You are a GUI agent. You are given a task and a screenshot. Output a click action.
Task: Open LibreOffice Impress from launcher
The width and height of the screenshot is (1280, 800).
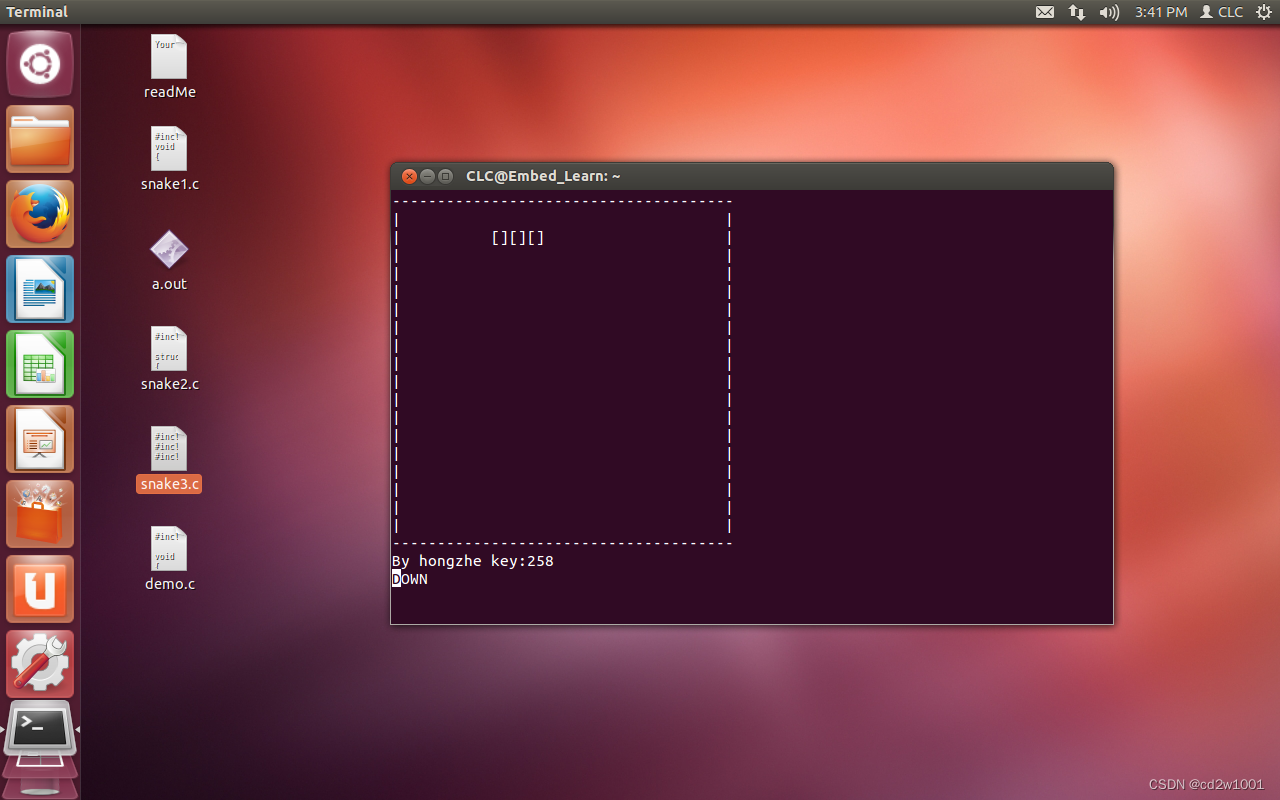40,439
